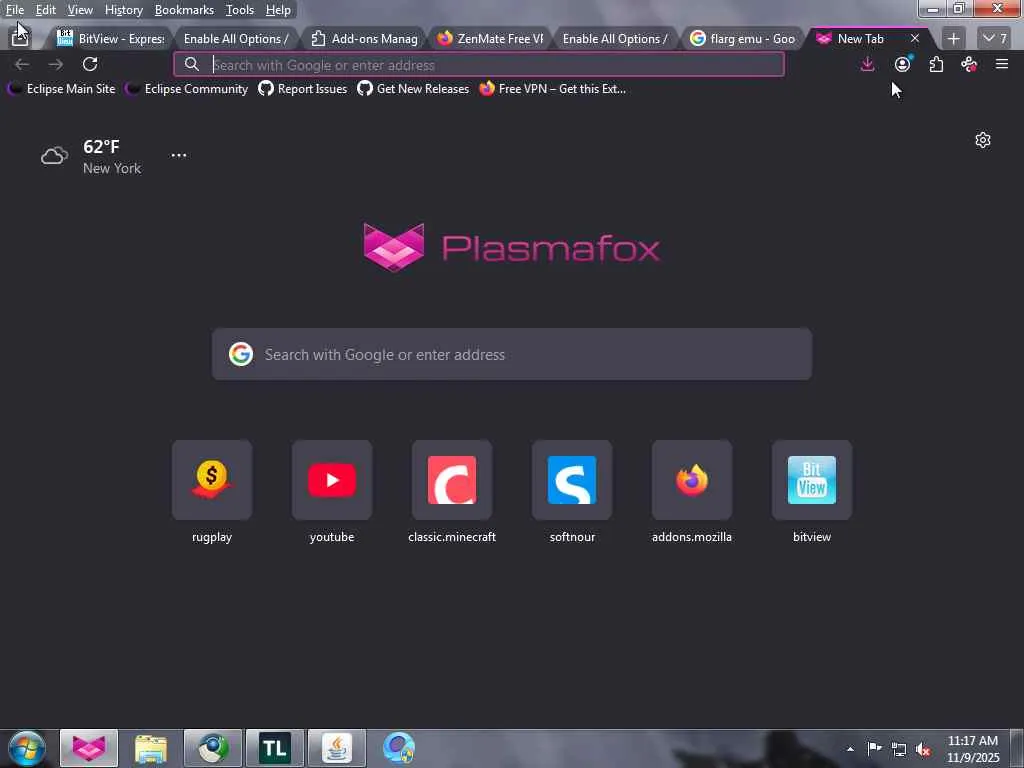Focus the address bar field
Viewport: 1024px width, 768px height.
pos(479,64)
